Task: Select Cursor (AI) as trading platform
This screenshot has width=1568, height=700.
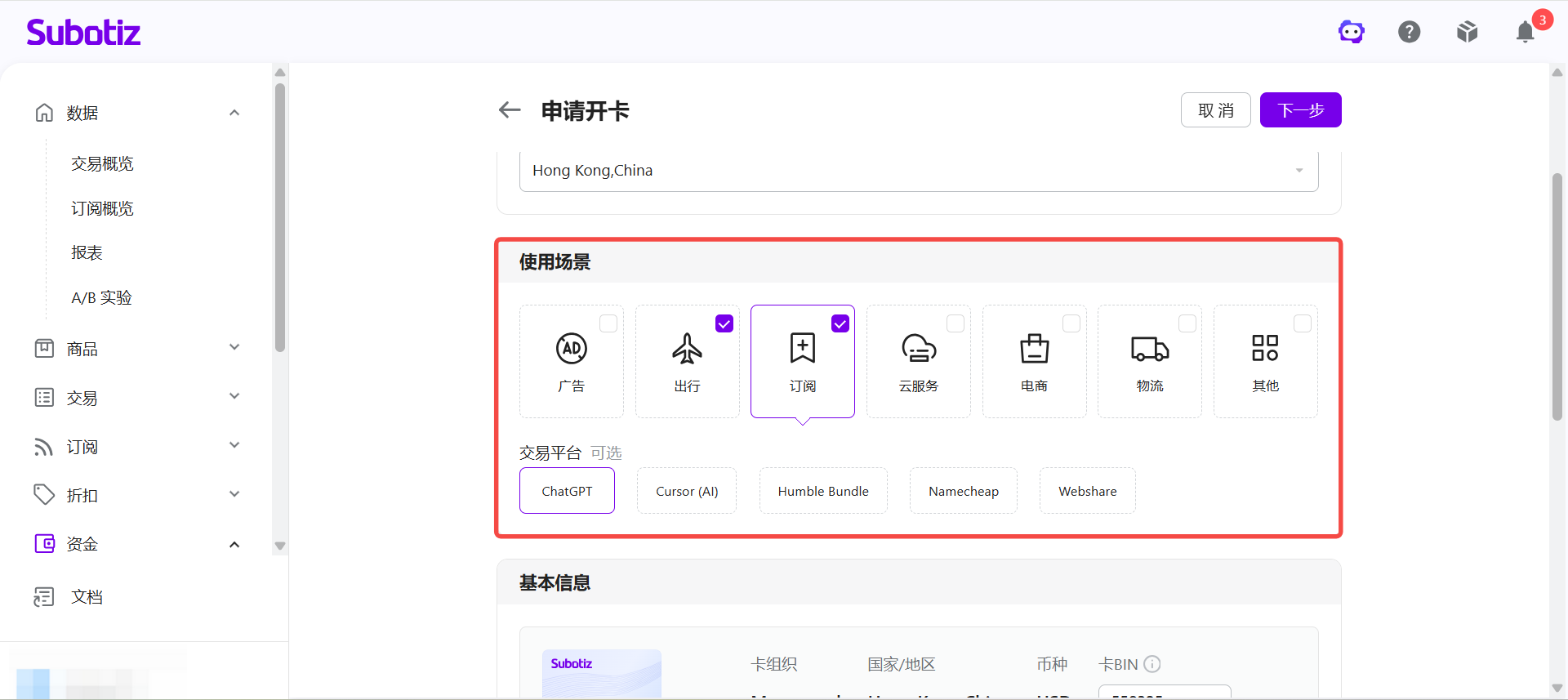Action: tap(687, 491)
